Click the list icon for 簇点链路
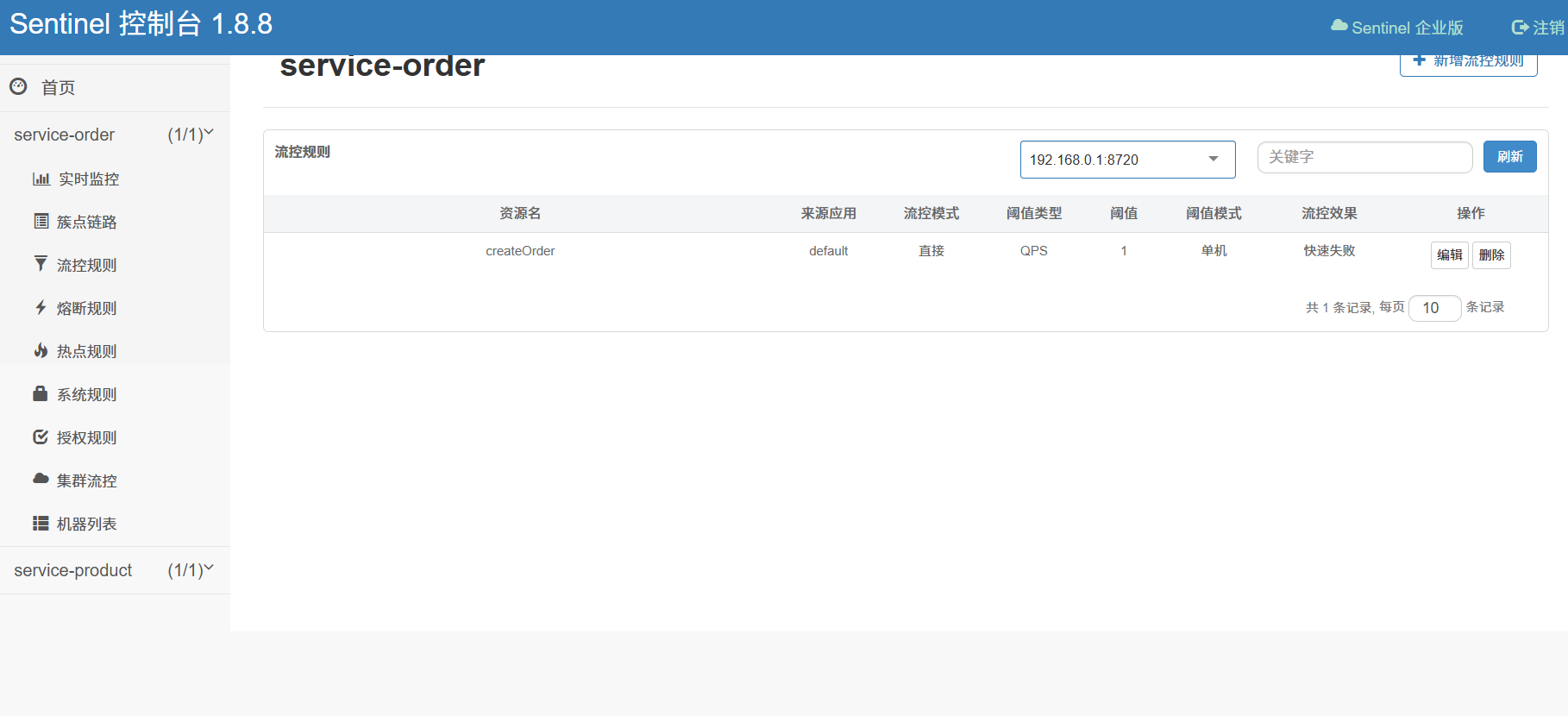Viewport: 1568px width, 716px height. [x=41, y=222]
